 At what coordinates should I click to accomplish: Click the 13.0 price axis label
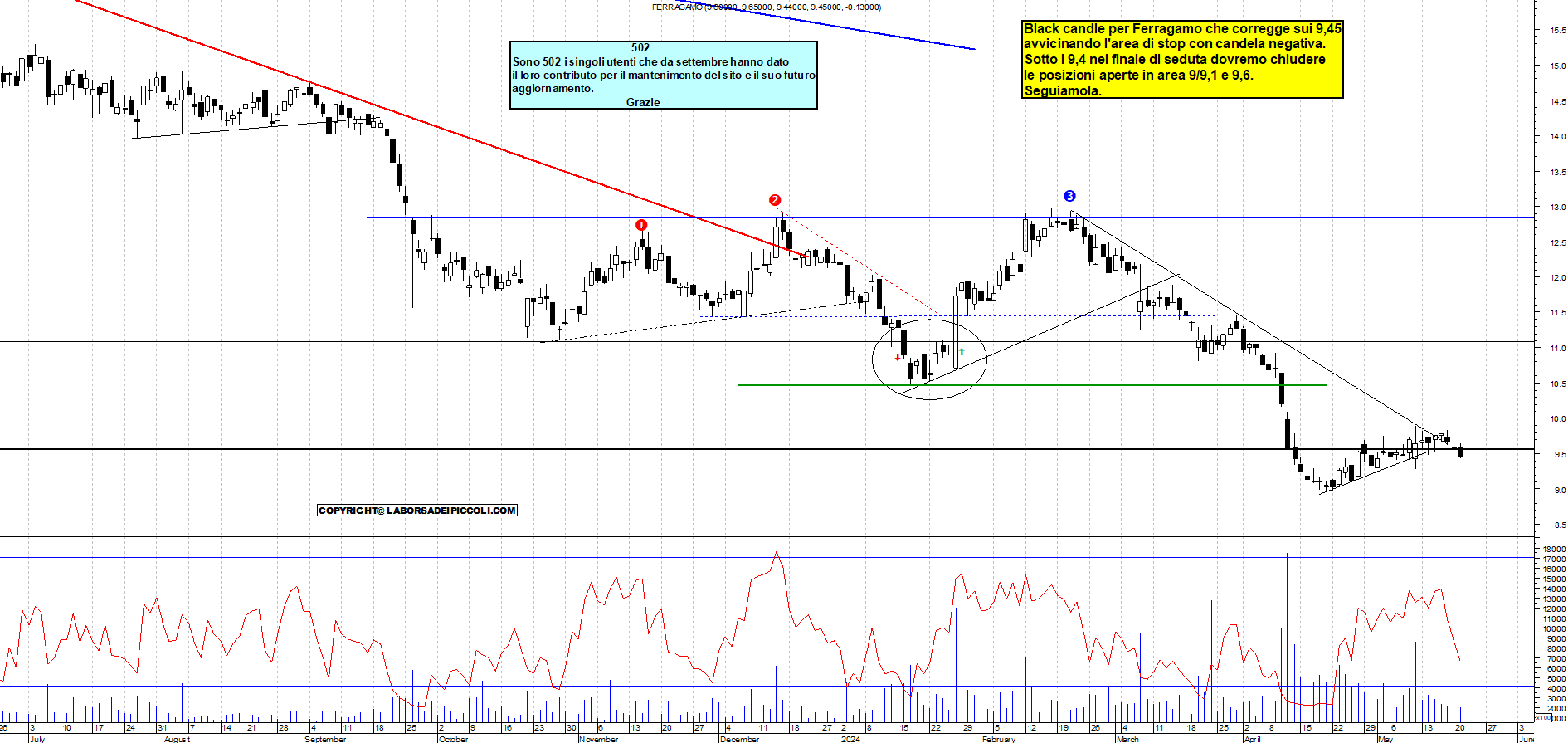(1557, 208)
